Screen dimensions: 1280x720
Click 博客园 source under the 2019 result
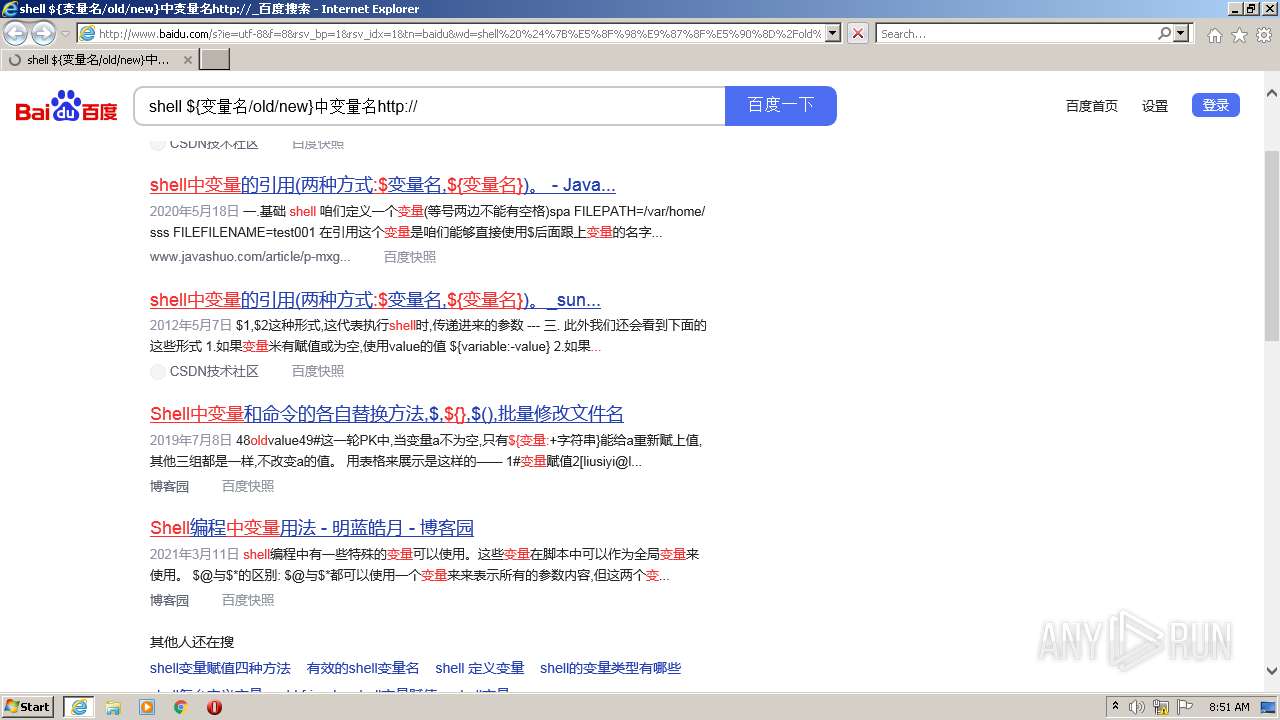[170, 486]
